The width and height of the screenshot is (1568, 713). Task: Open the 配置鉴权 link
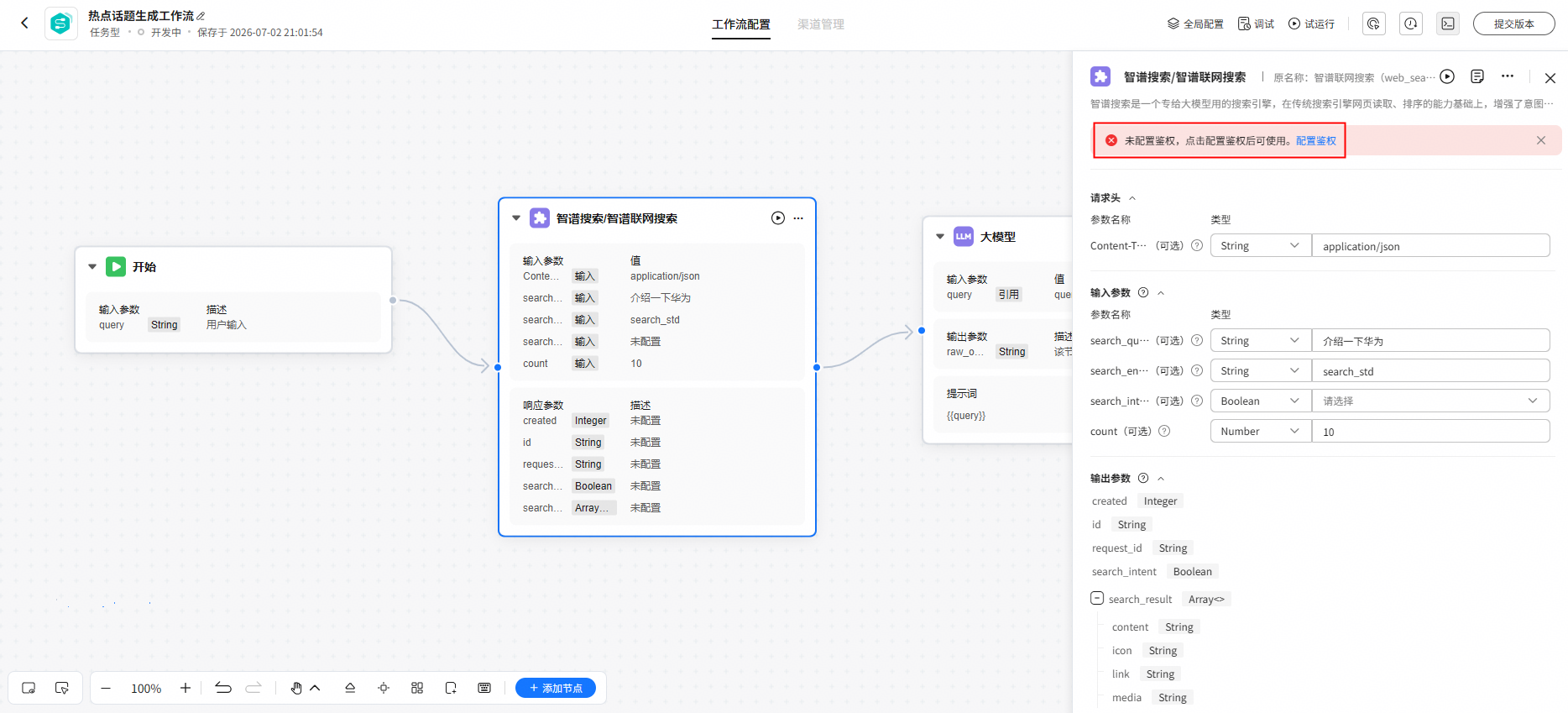1316,140
